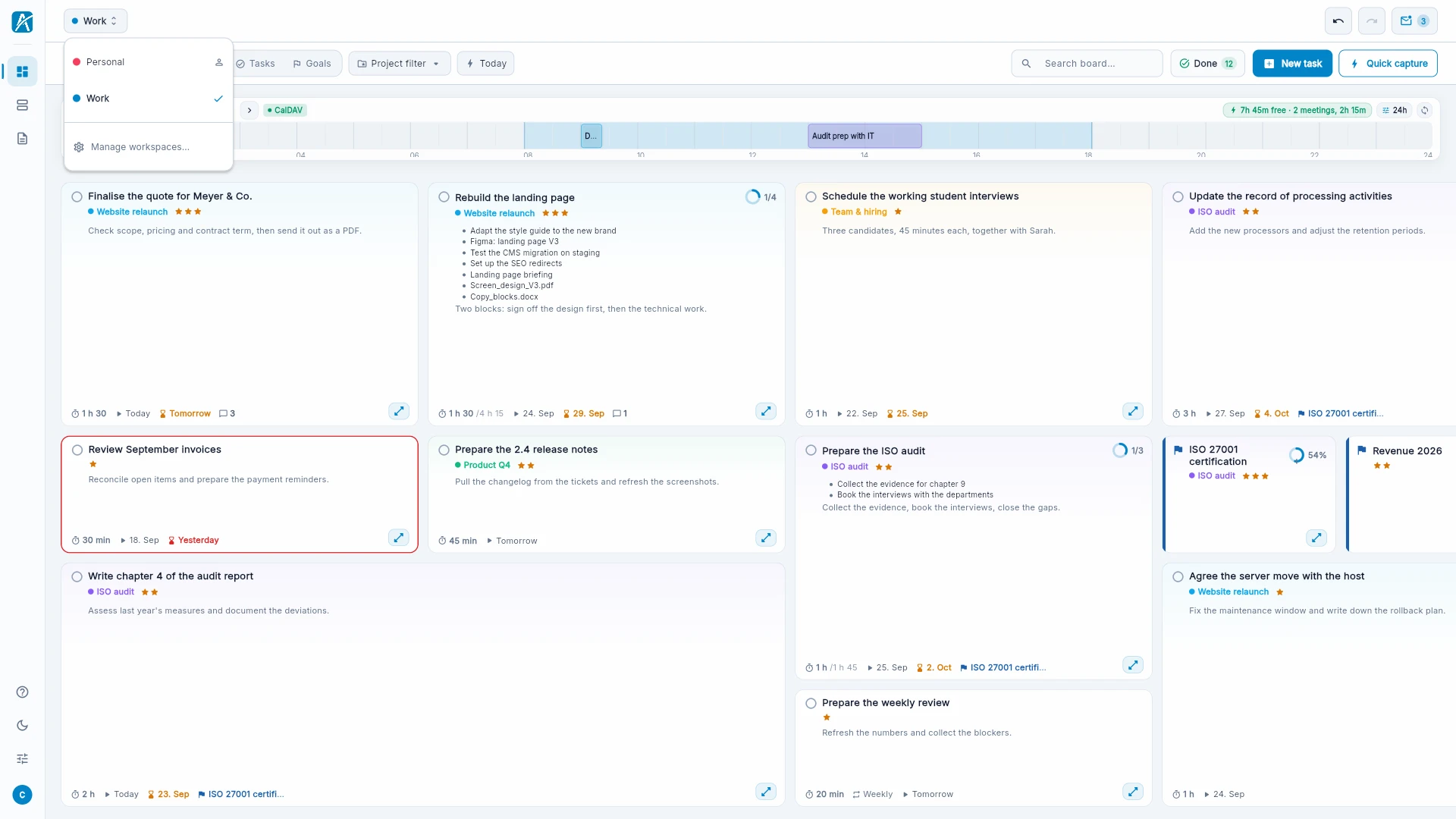Open the help icon in the sidebar
The width and height of the screenshot is (1456, 819).
[22, 692]
